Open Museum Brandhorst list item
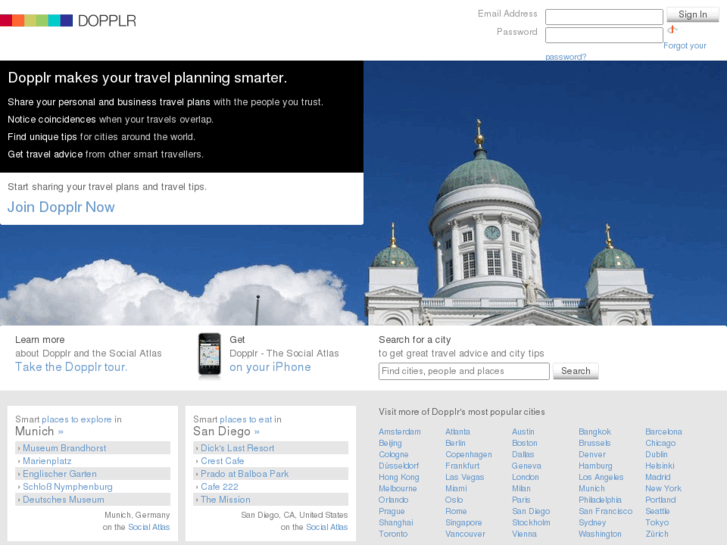Screen dimensions: 727x545 tap(64, 448)
